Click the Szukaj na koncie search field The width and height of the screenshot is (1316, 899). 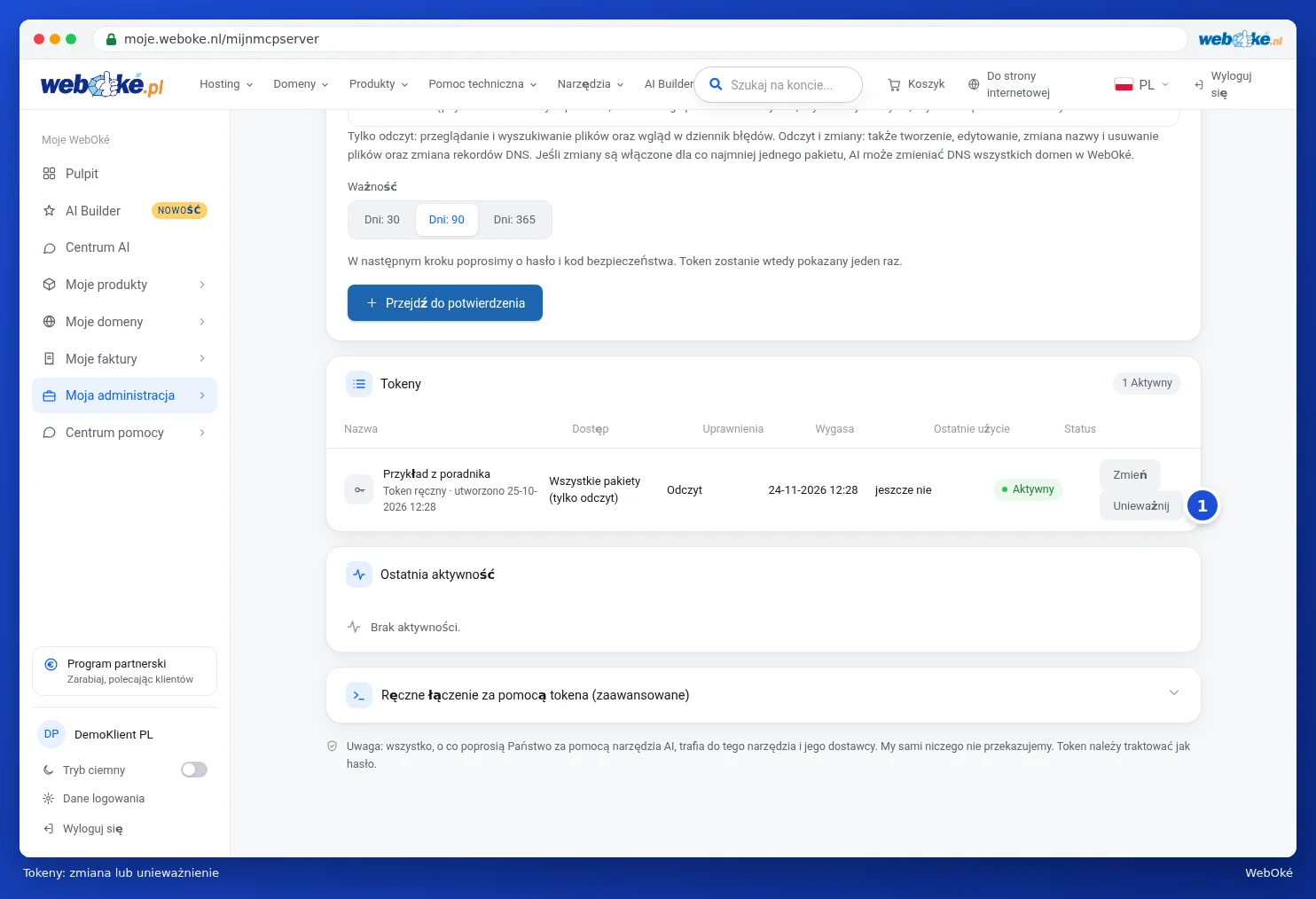pyautogui.click(x=779, y=85)
